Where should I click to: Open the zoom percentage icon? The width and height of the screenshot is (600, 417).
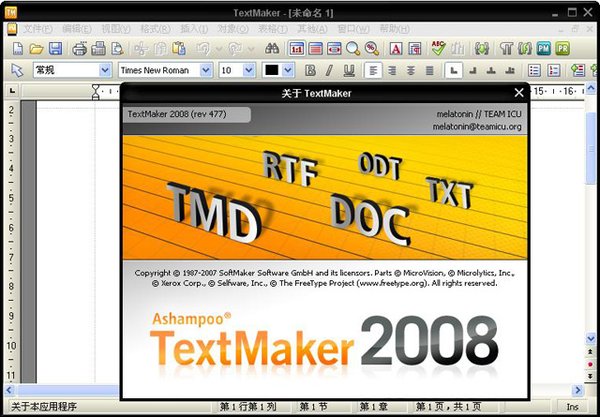click(x=372, y=49)
